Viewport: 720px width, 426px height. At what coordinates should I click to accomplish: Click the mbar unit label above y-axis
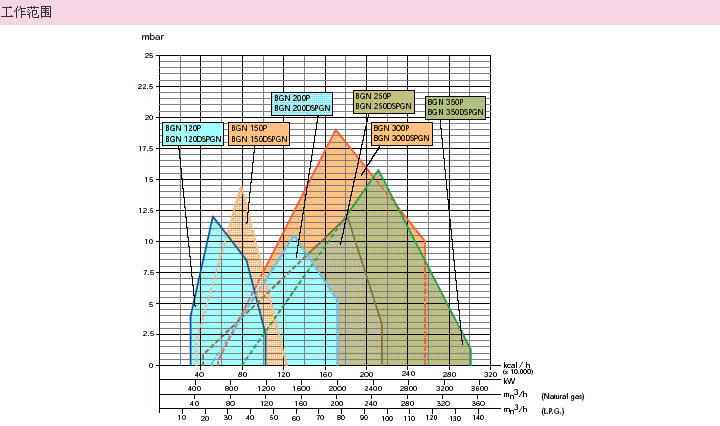coord(152,38)
